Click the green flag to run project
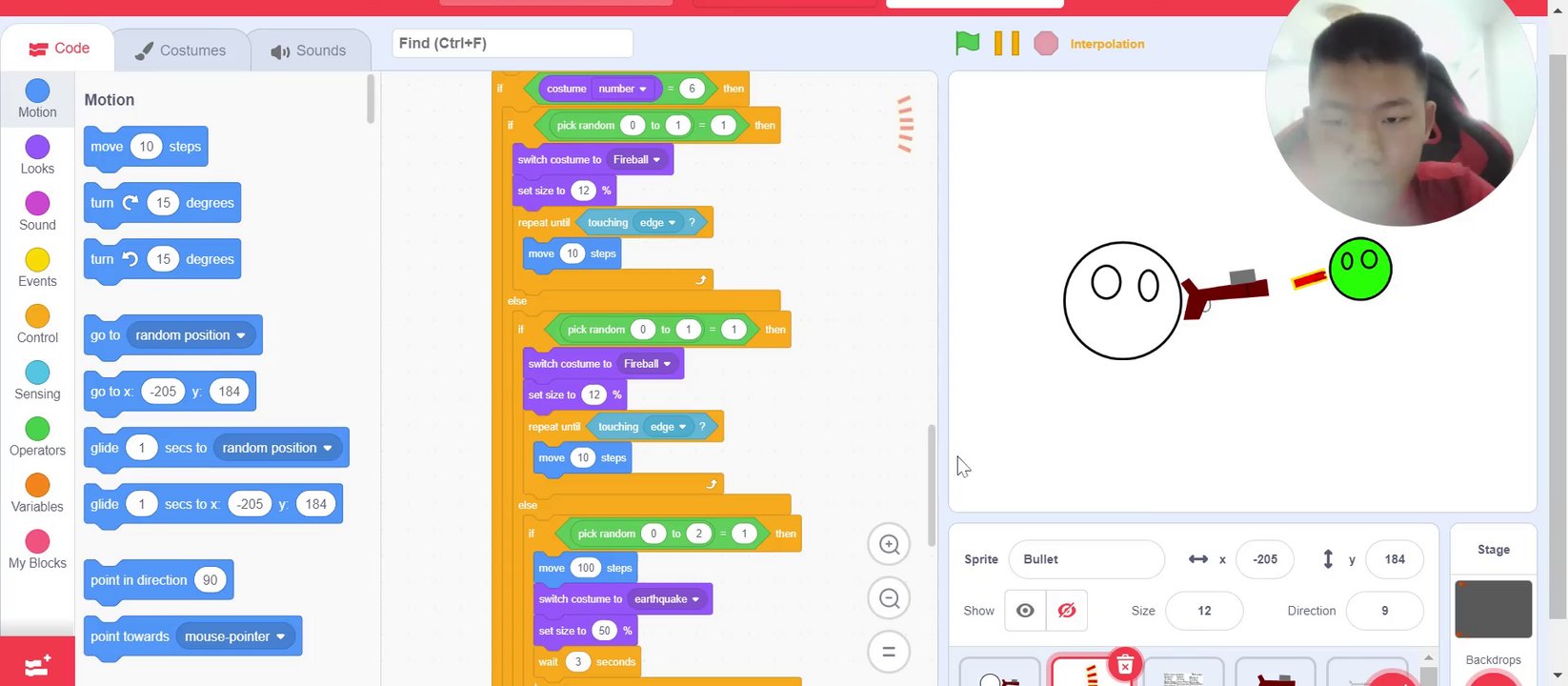 967,43
